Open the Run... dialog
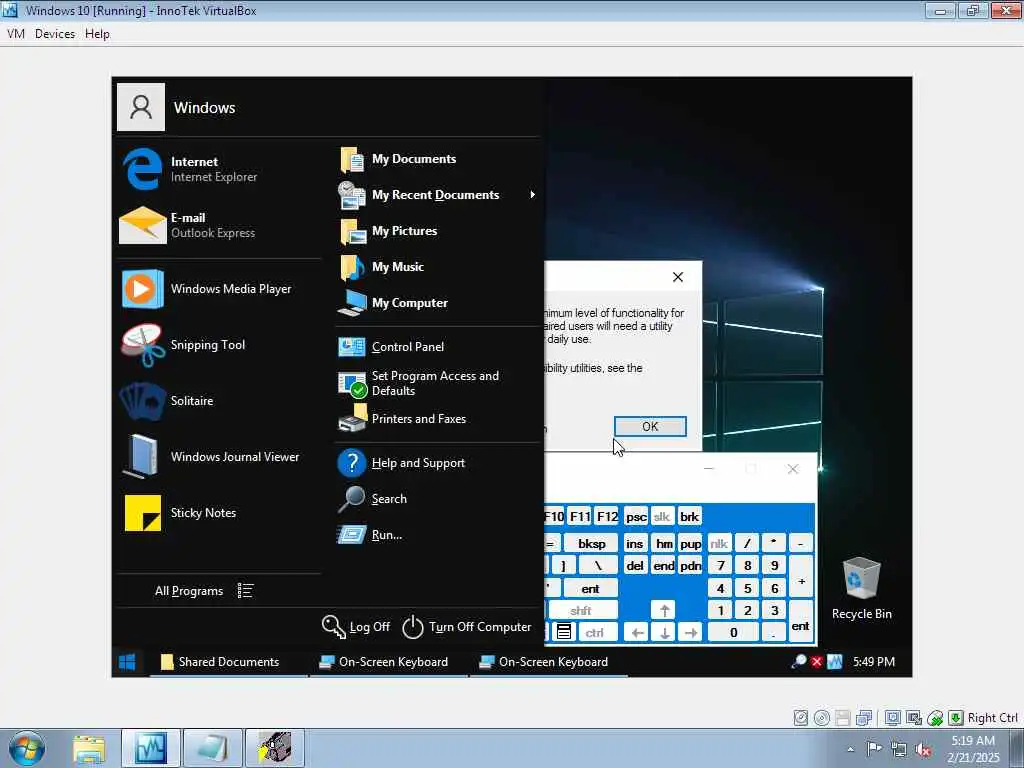1024x768 pixels. [438, 535]
